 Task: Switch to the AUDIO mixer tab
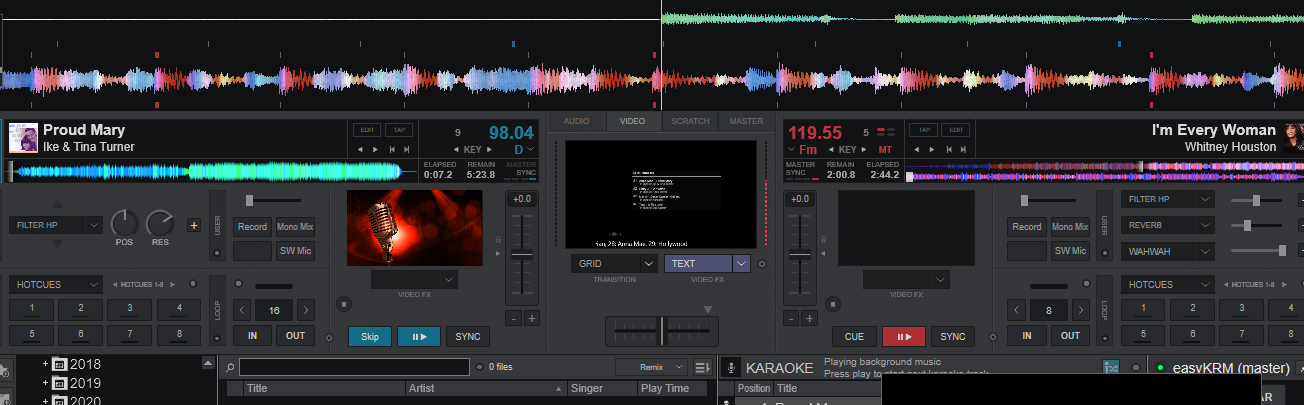pyautogui.click(x=576, y=121)
